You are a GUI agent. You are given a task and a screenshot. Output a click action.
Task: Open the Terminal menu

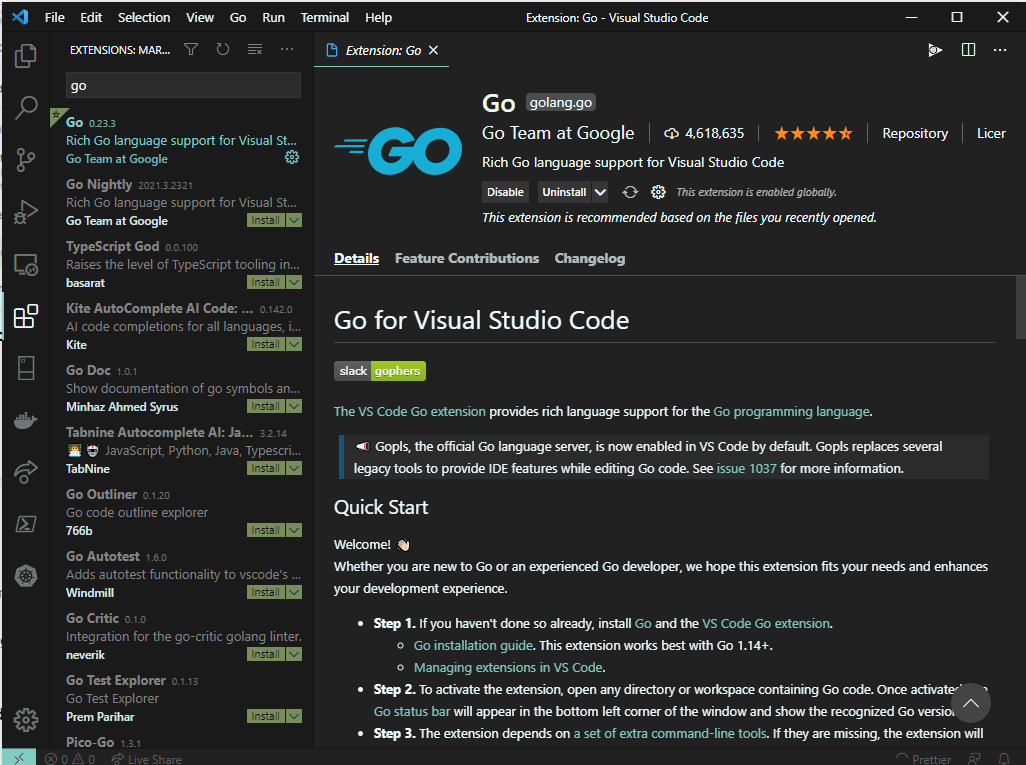[325, 18]
